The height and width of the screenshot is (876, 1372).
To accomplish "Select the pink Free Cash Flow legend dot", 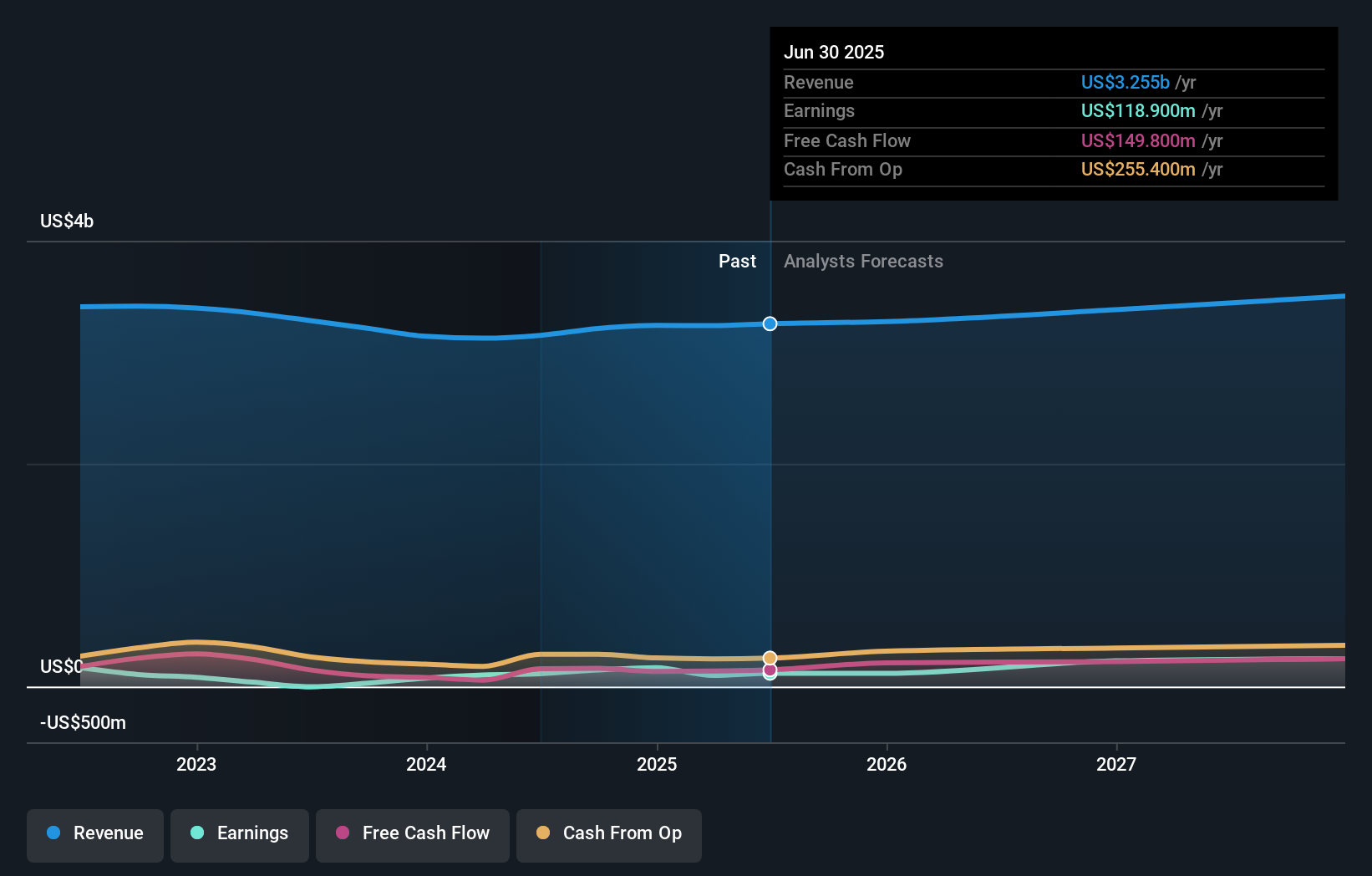I will click(341, 834).
